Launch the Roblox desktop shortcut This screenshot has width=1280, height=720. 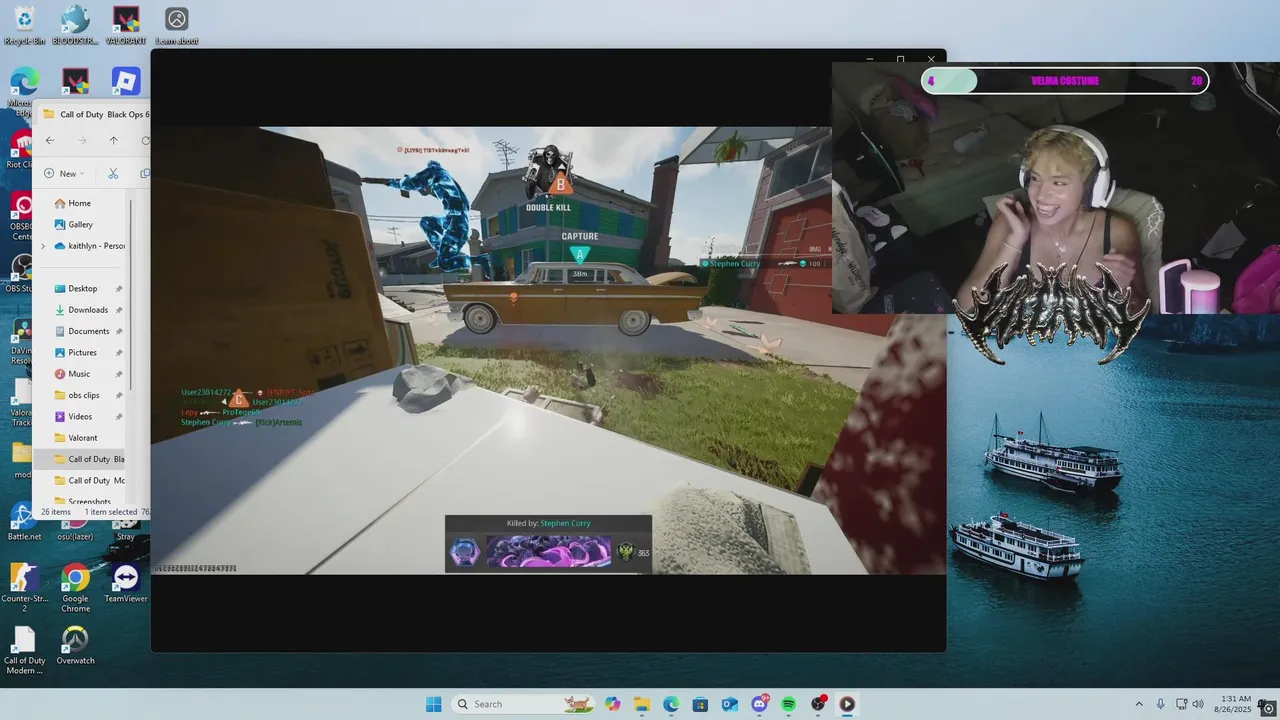[126, 81]
